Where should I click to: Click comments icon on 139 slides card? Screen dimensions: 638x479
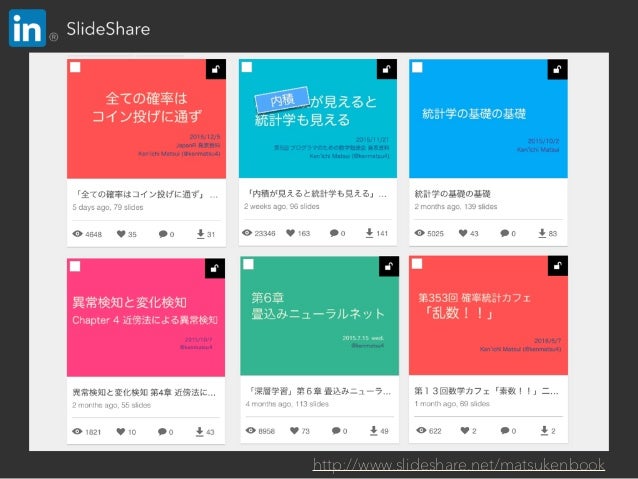pos(505,233)
